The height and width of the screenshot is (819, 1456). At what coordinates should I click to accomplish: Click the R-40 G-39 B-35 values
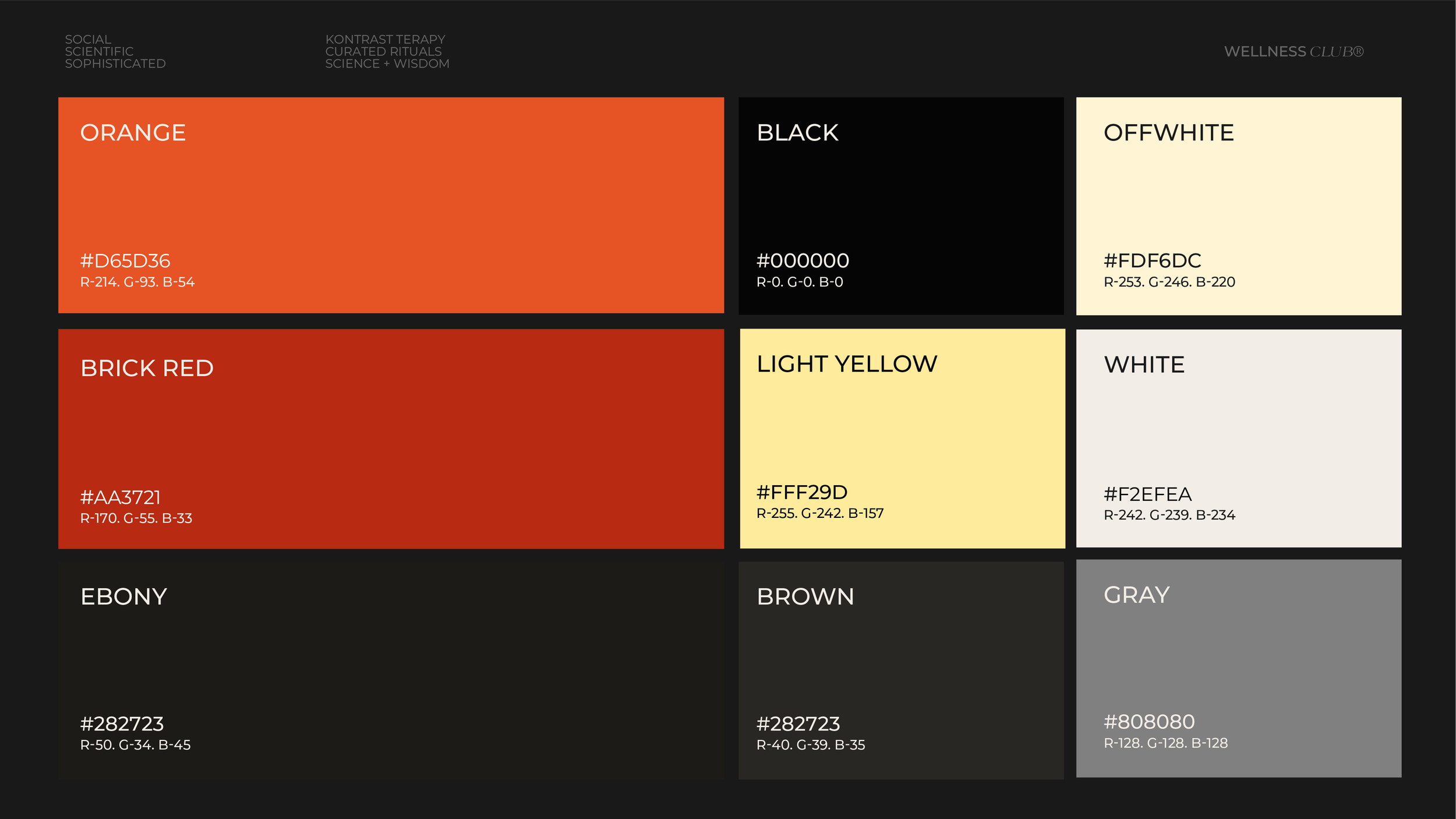810,744
